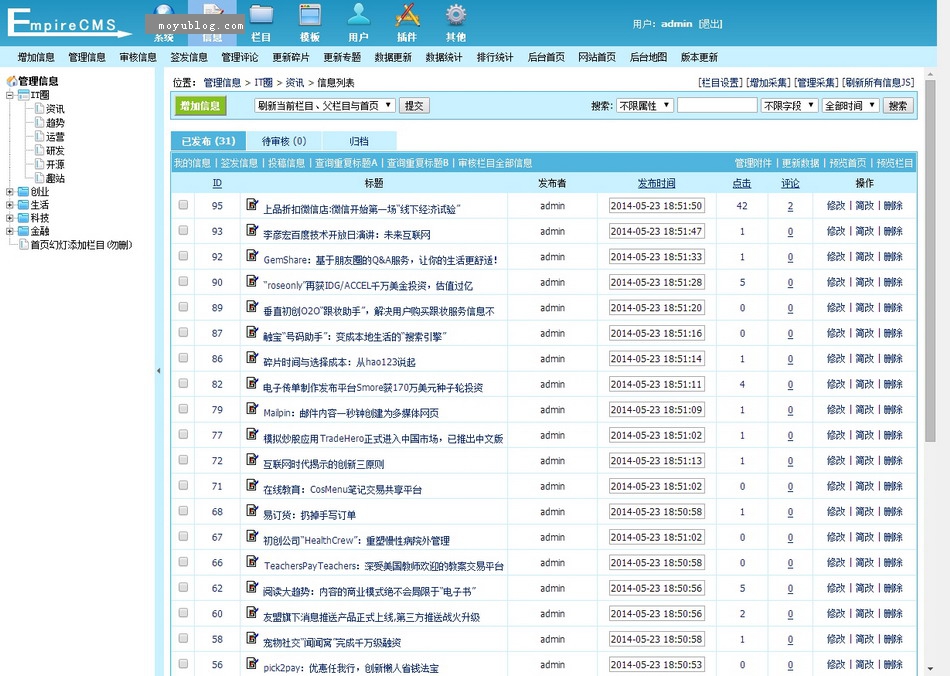
Task: Click the green 增加信息 button
Action: click(x=200, y=105)
